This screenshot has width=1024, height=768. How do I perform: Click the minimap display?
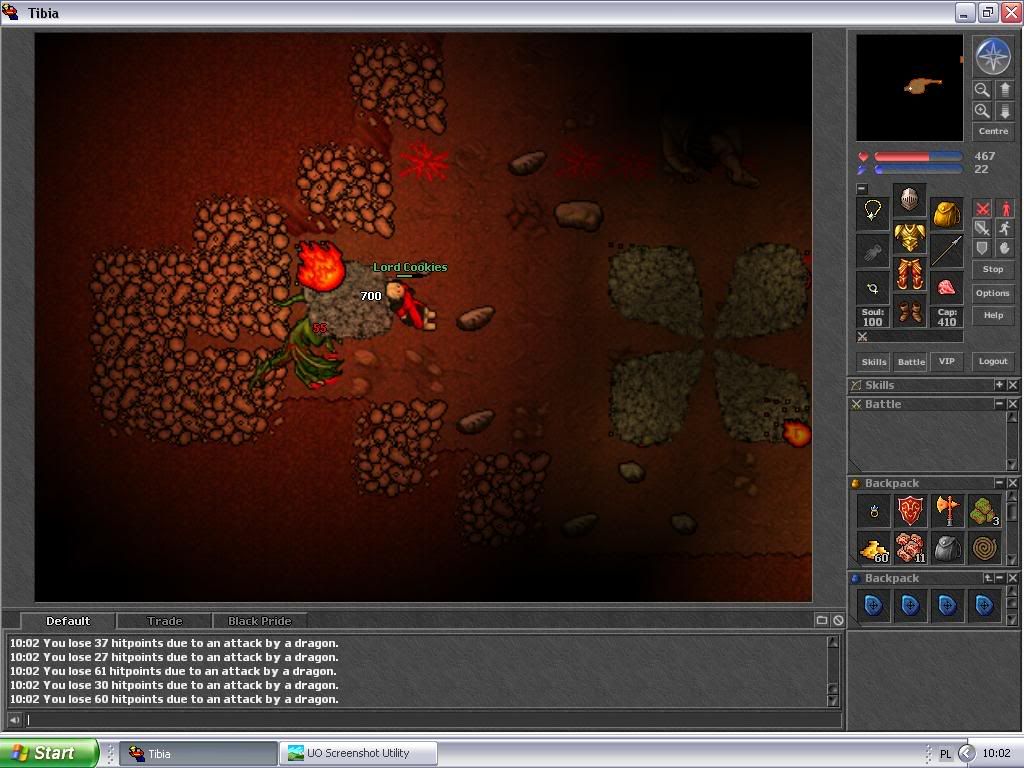coord(910,88)
